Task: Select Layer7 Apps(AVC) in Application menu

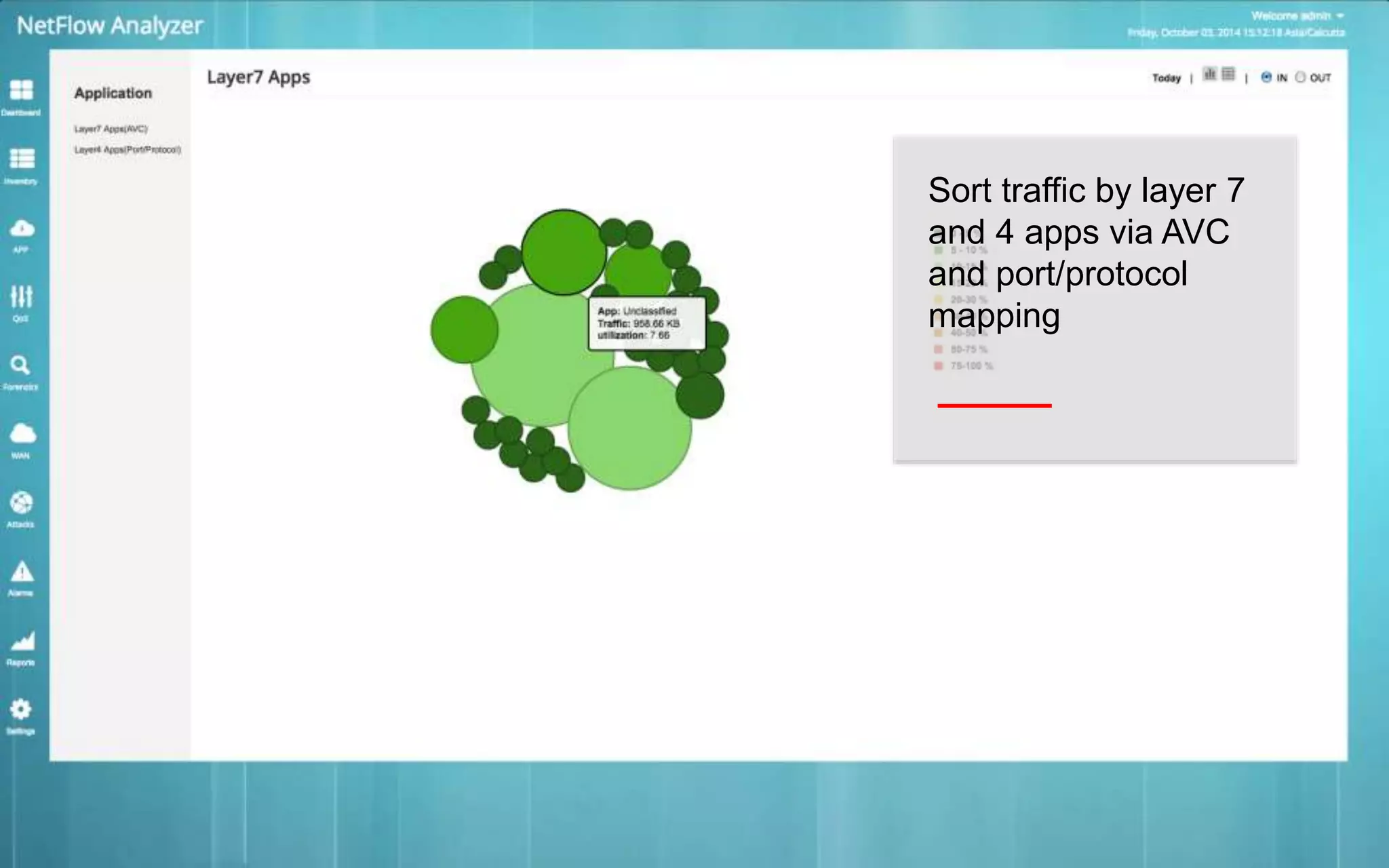Action: [111, 129]
